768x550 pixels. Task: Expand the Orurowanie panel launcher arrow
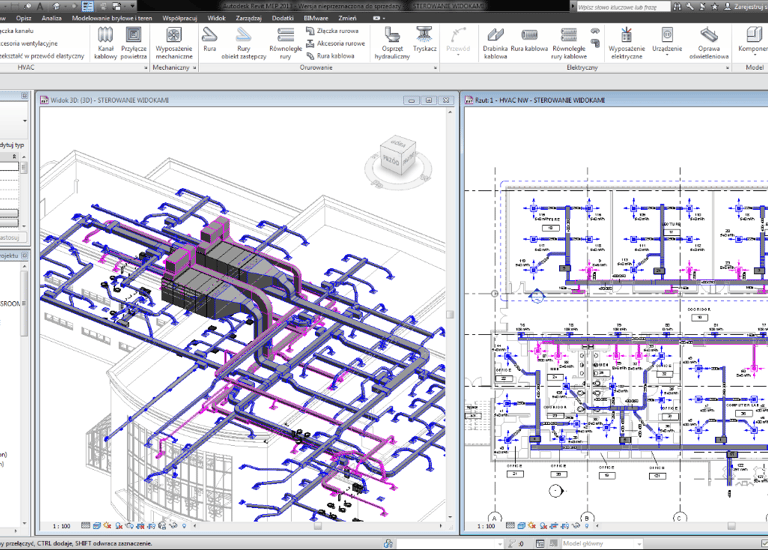tap(435, 68)
